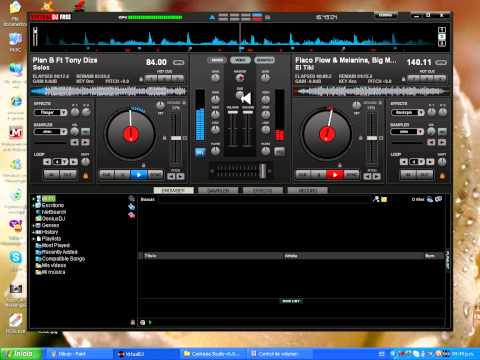480x360 pixels.
Task: Click the Windows Inicio start button
Action: [21, 354]
